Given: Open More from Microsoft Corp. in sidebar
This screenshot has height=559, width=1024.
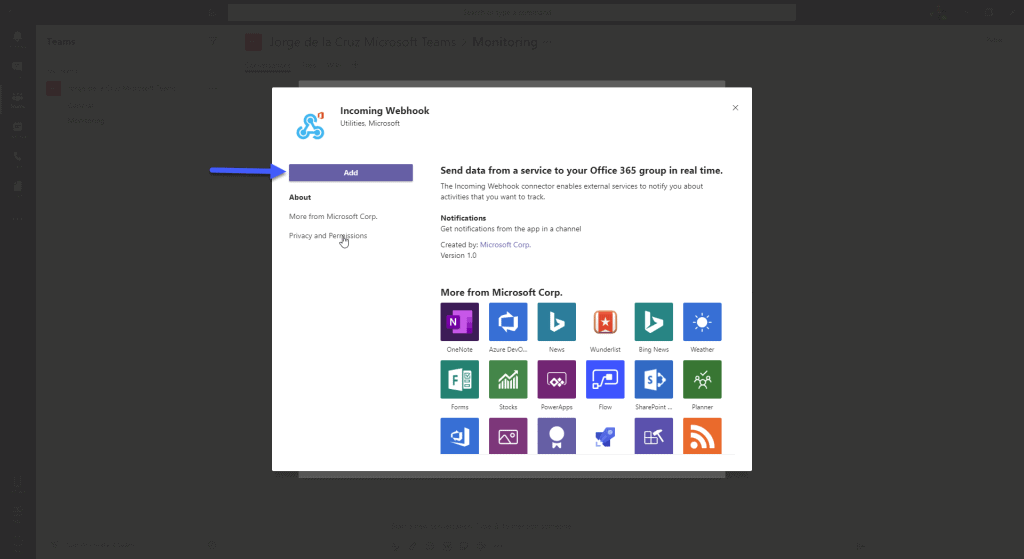Looking at the screenshot, I should 333,216.
